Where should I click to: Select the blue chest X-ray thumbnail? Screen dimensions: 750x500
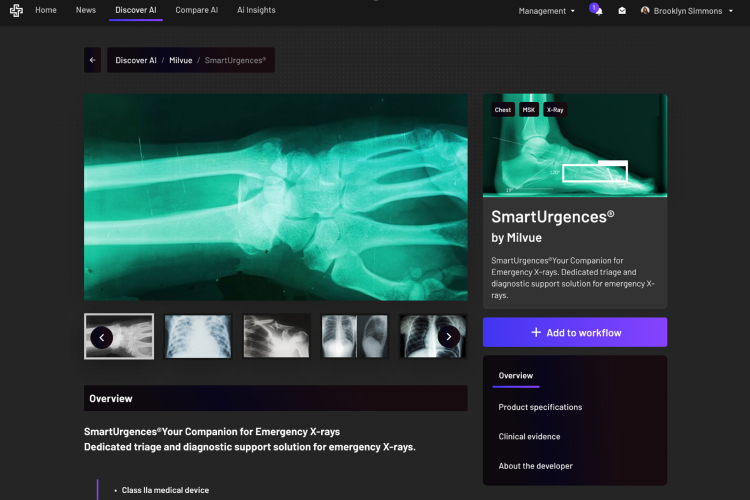pos(198,336)
